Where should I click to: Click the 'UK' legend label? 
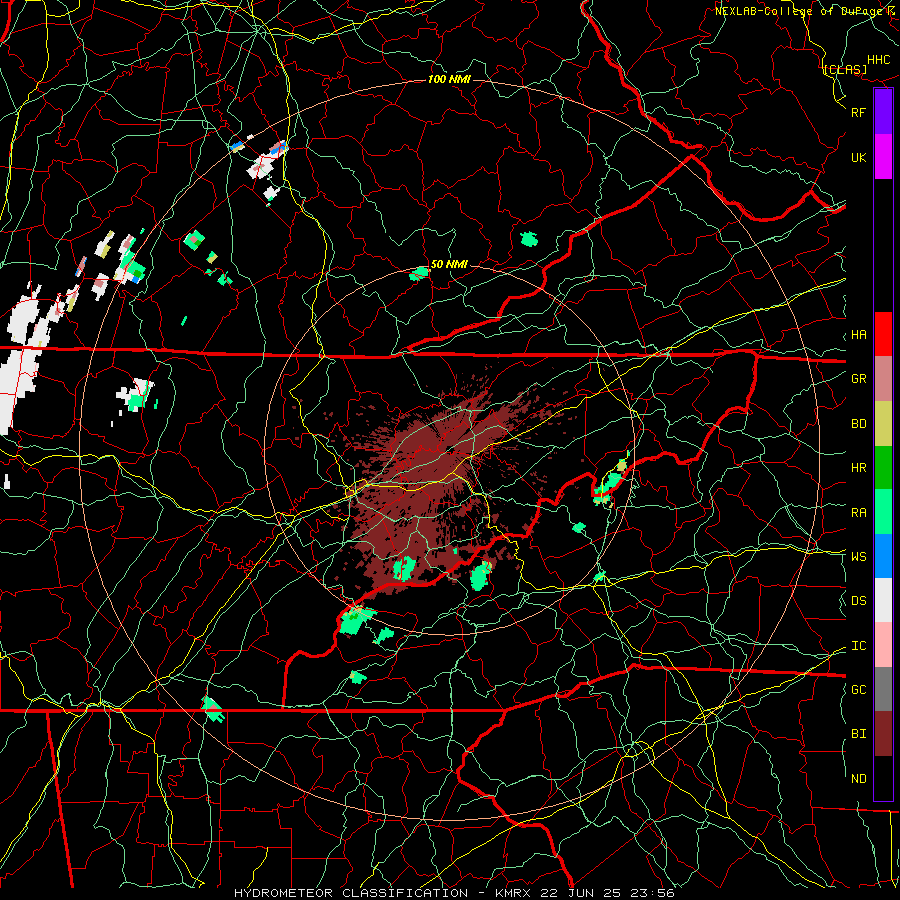click(x=858, y=158)
